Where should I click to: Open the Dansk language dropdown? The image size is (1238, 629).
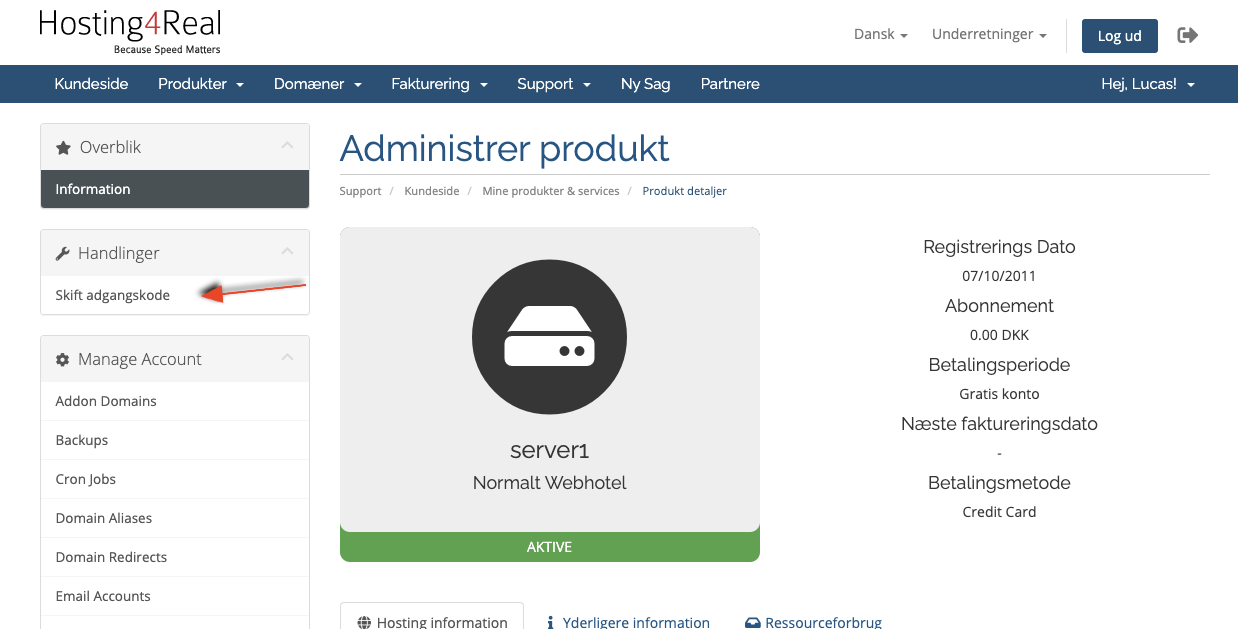(x=879, y=33)
